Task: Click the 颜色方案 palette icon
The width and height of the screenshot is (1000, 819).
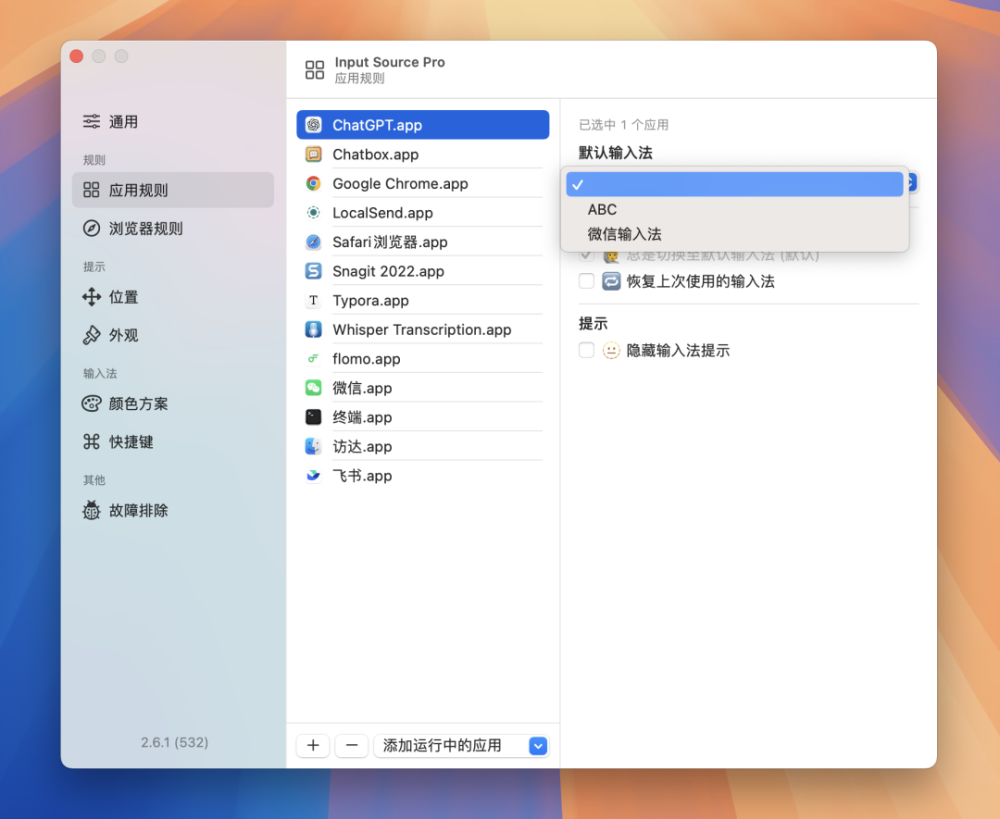Action: pyautogui.click(x=91, y=403)
